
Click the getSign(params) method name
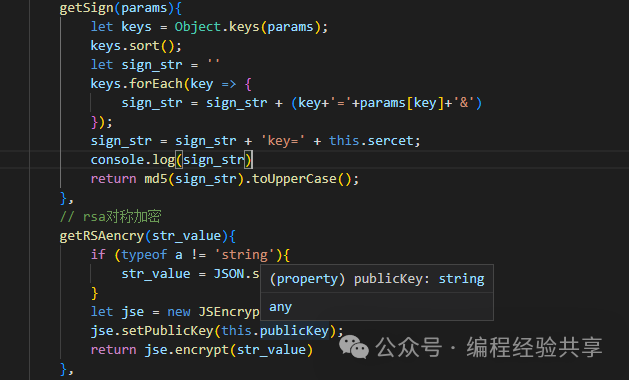point(86,8)
